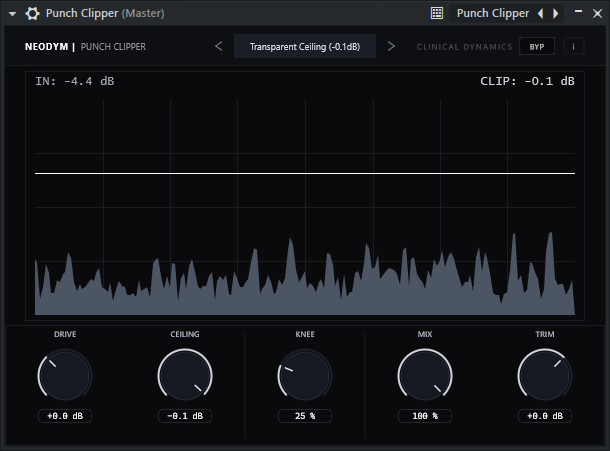Image resolution: width=610 pixels, height=451 pixels.
Task: Click the CLINICAL DYNAMICS label
Action: coord(464,47)
